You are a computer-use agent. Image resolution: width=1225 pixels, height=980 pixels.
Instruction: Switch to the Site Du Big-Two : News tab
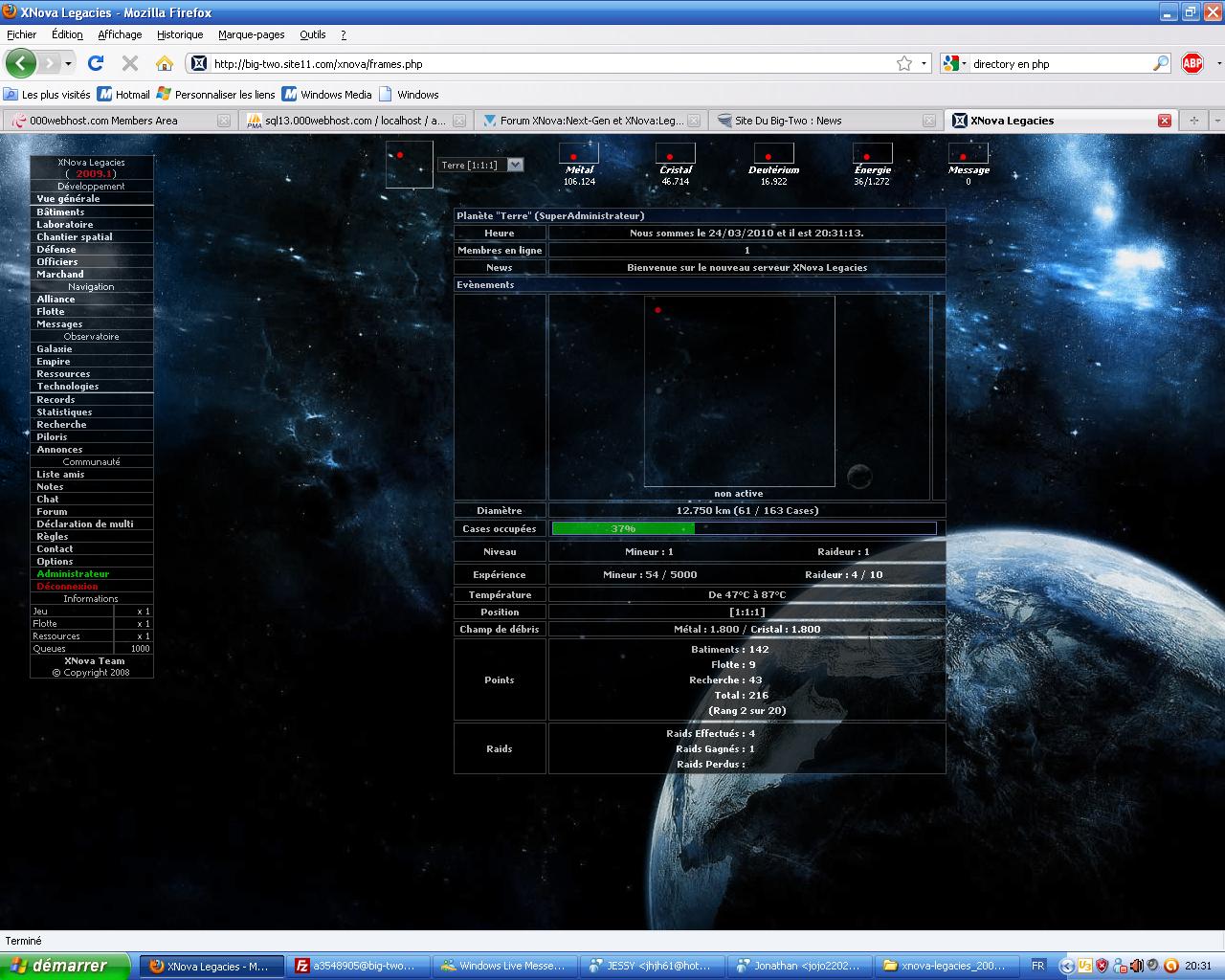pyautogui.click(x=825, y=121)
